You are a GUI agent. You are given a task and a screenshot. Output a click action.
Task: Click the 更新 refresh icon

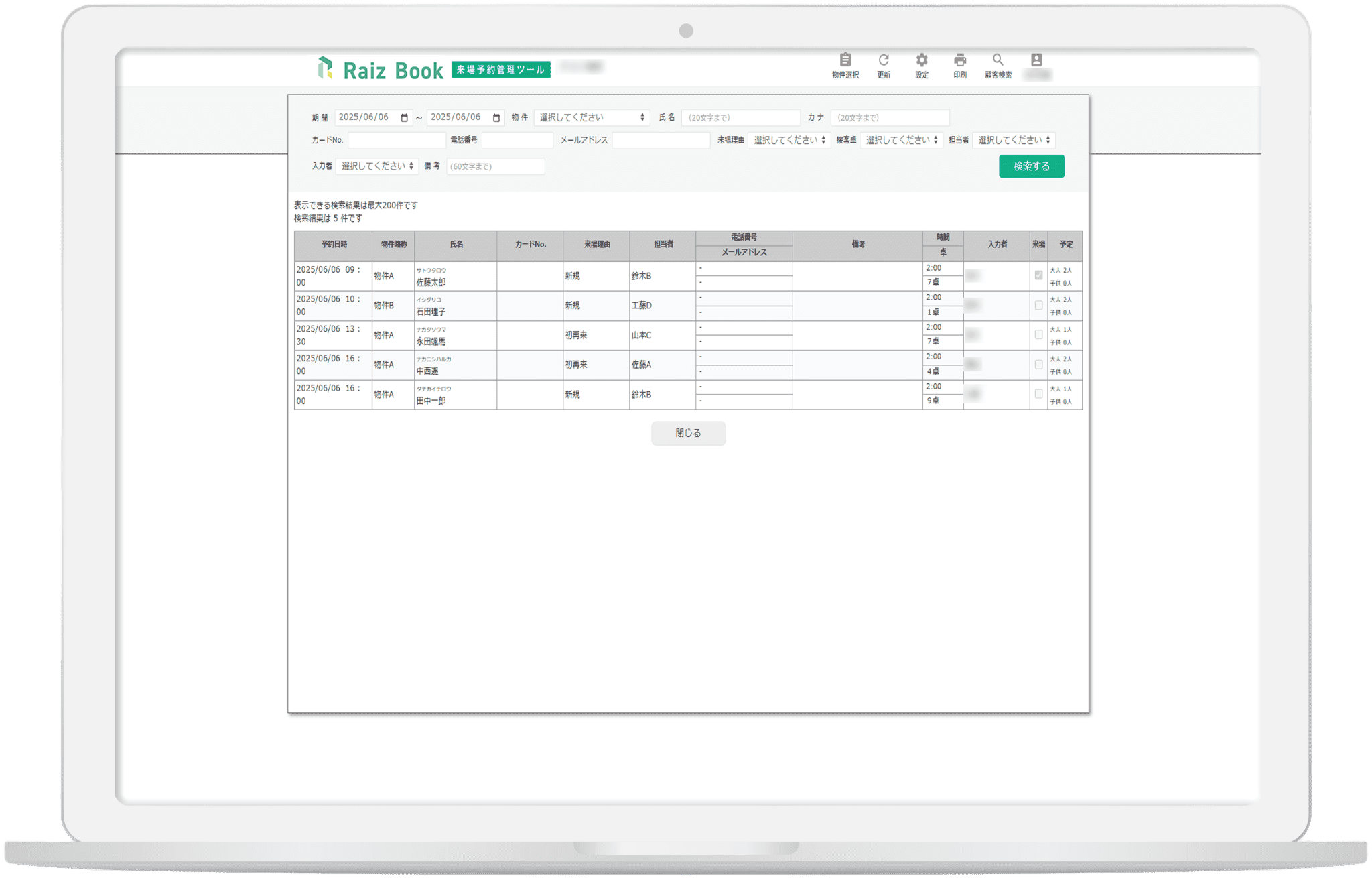pos(884,60)
